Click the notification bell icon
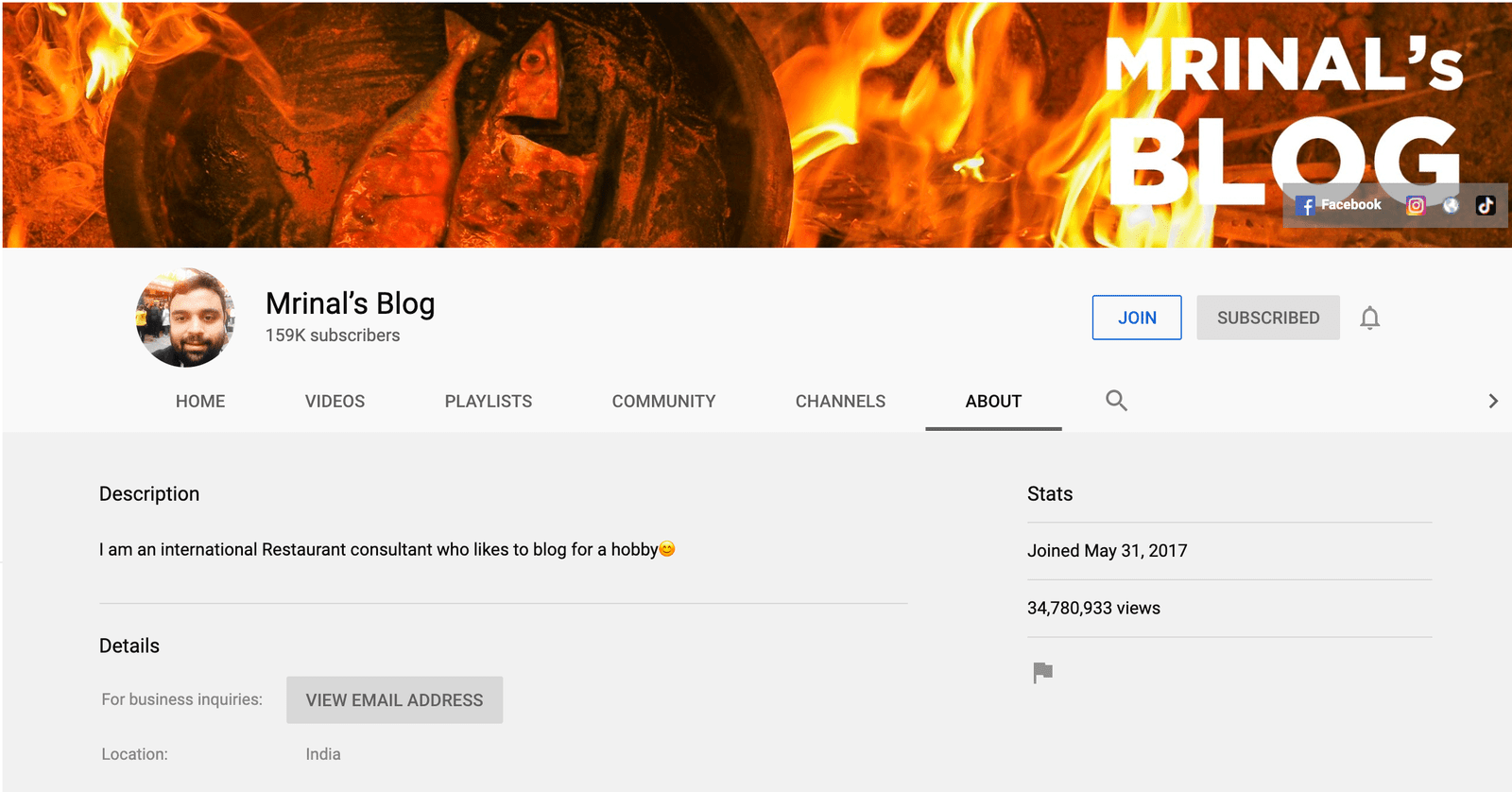Image resolution: width=1512 pixels, height=792 pixels. coord(1369,318)
